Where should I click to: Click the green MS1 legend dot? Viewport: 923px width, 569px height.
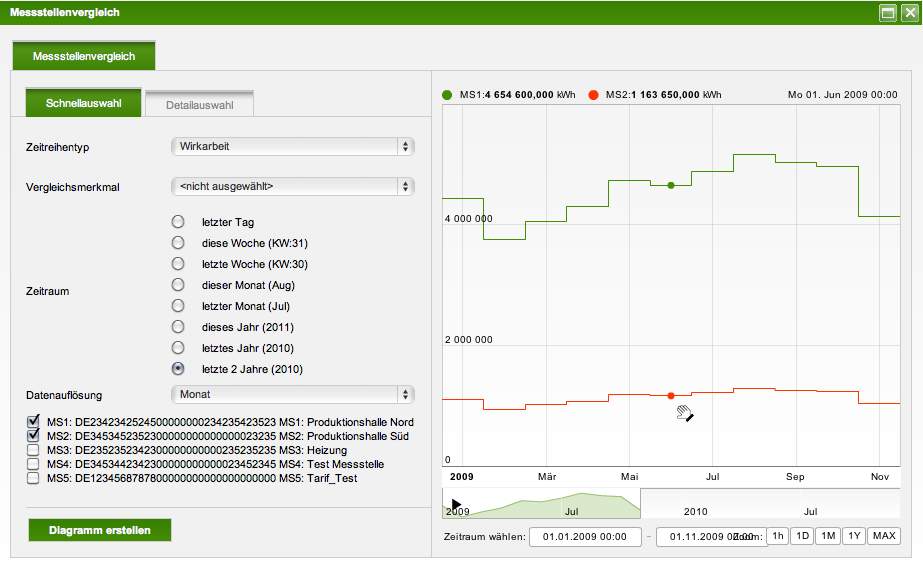447,95
